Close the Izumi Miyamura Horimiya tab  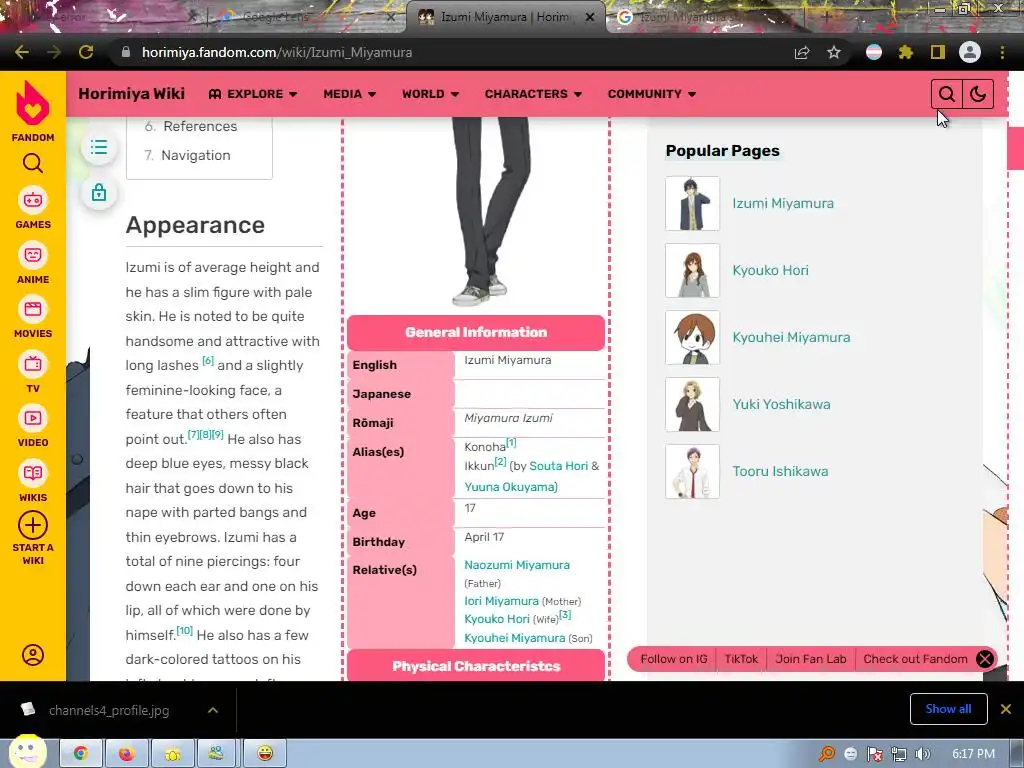[x=590, y=17]
